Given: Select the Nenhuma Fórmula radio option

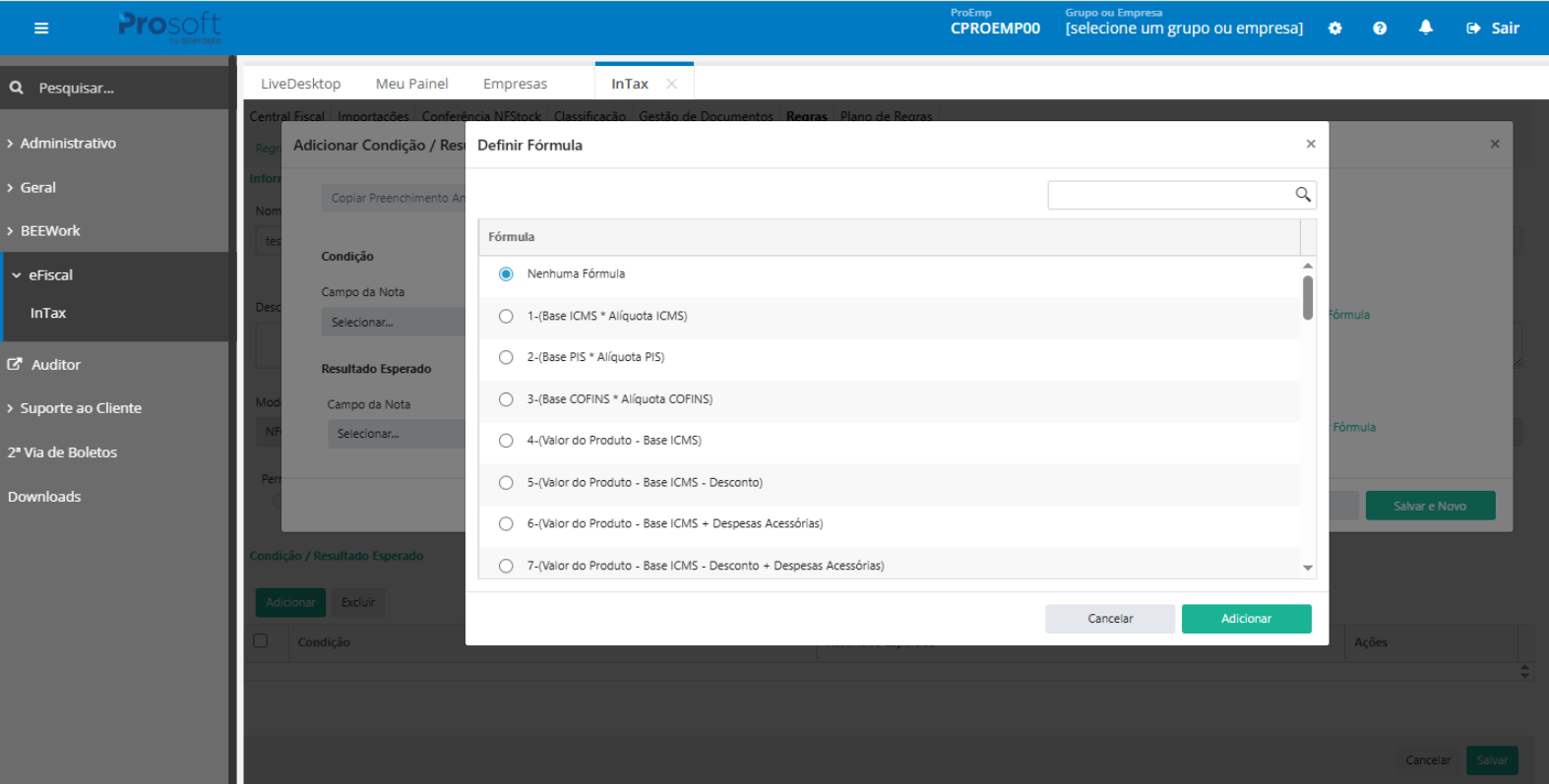Looking at the screenshot, I should pos(506,273).
